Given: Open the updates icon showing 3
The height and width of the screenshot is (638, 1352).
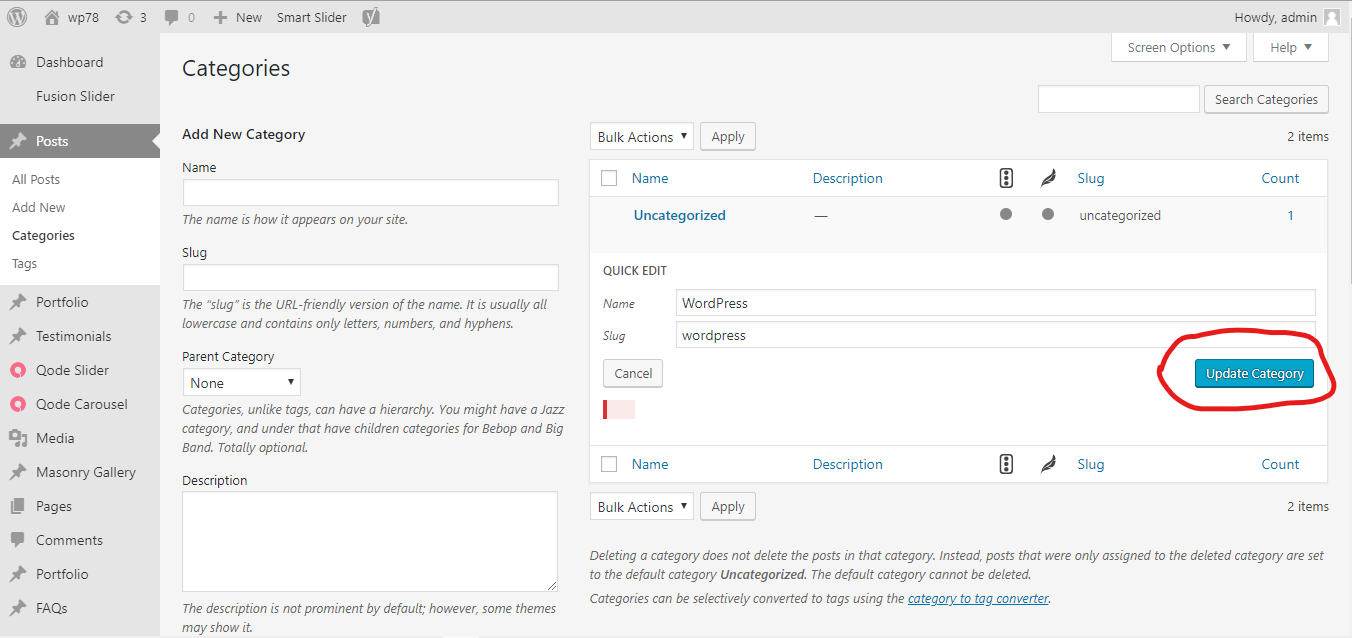Looking at the screenshot, I should 124,17.
